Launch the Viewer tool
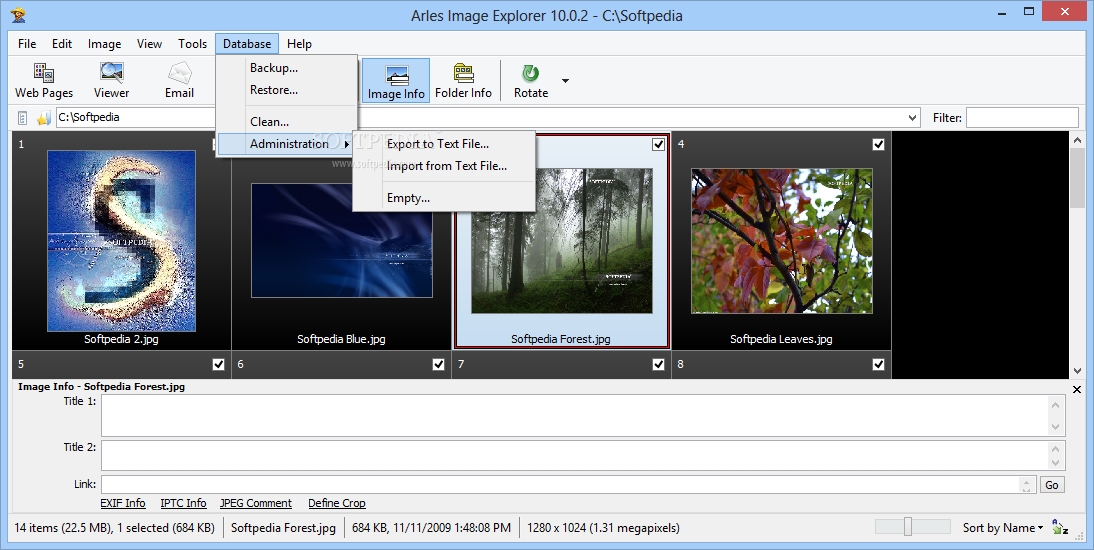The width and height of the screenshot is (1094, 550). click(x=112, y=80)
